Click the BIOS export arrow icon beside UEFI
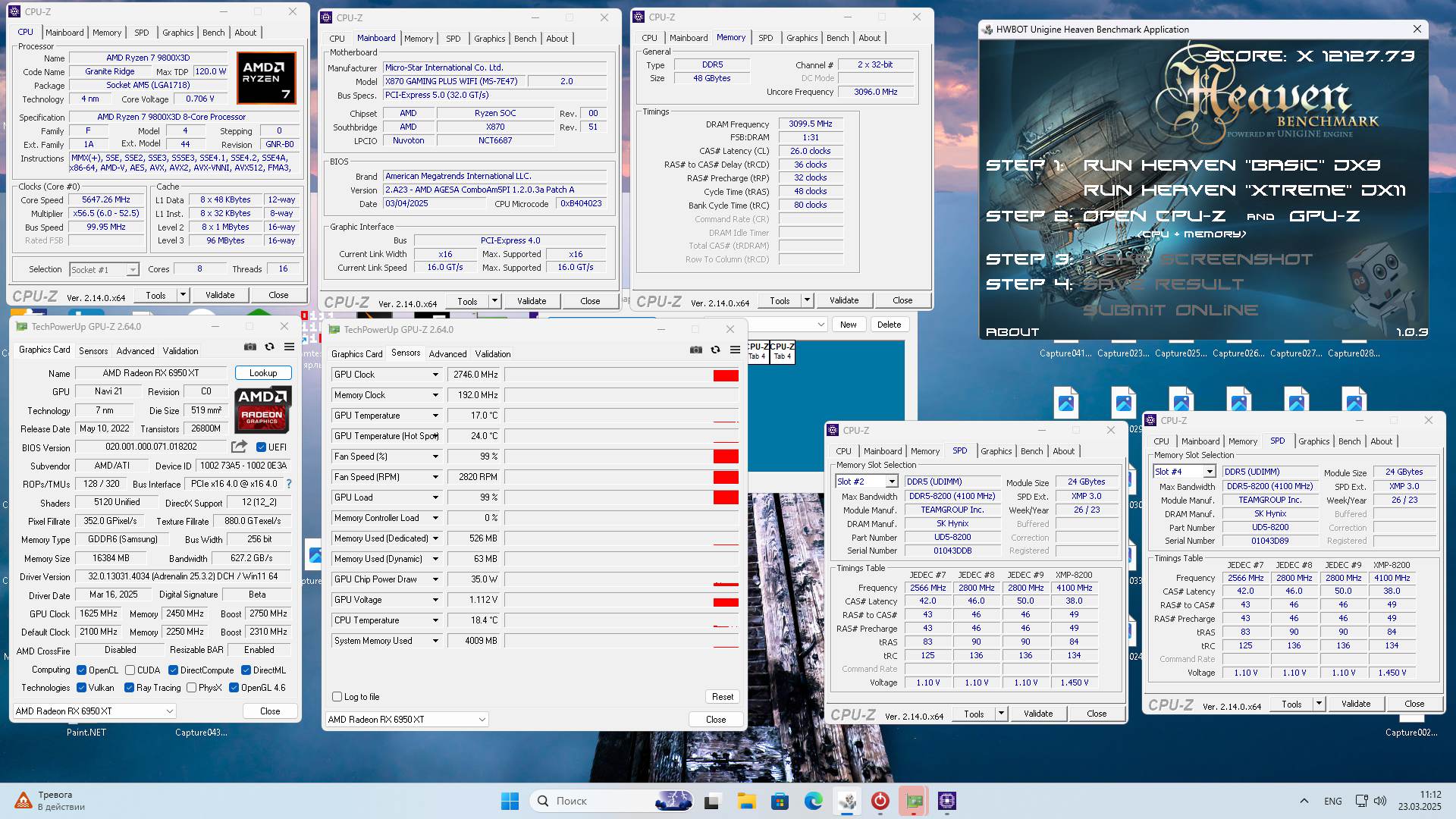 [239, 447]
